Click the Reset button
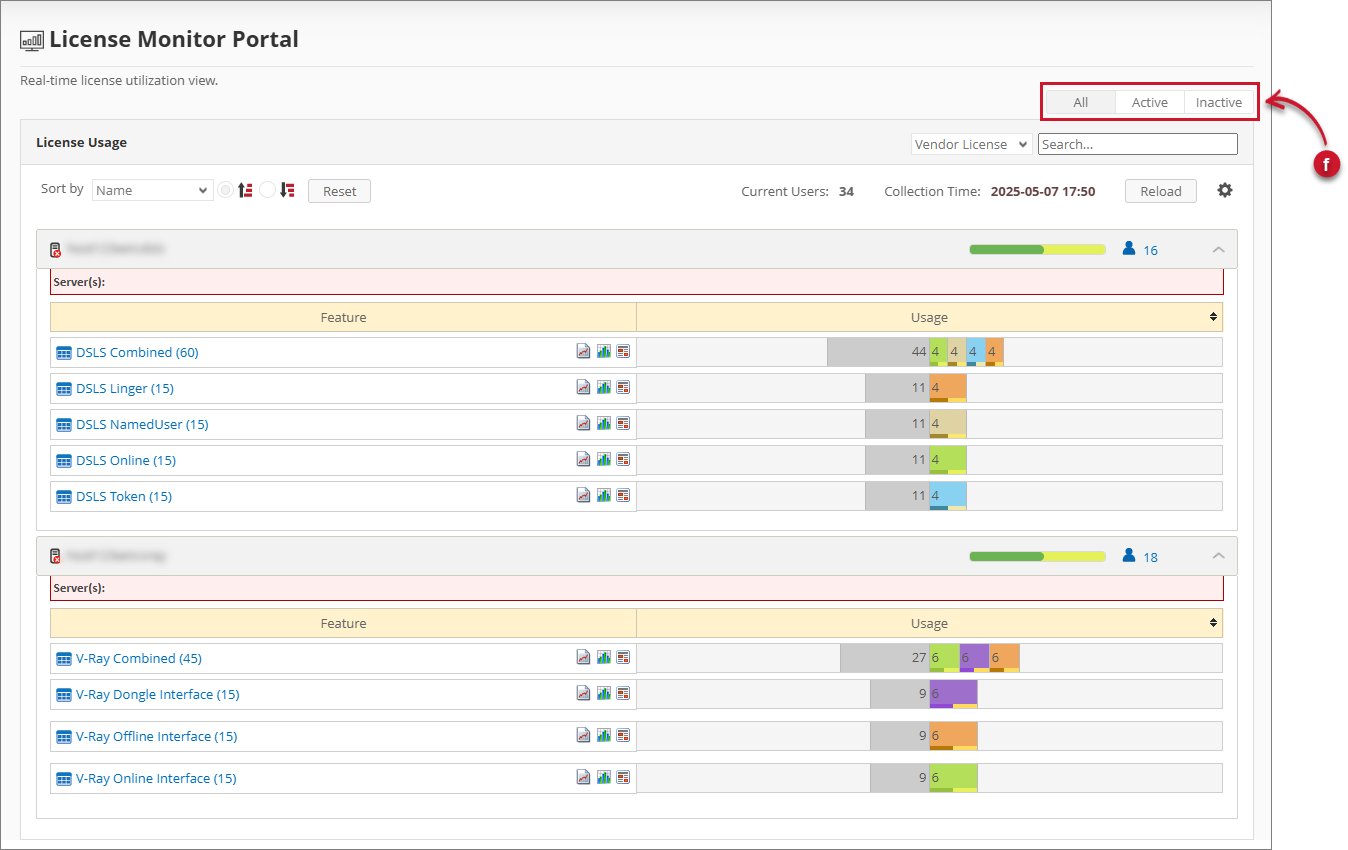1348x850 pixels. click(x=339, y=191)
